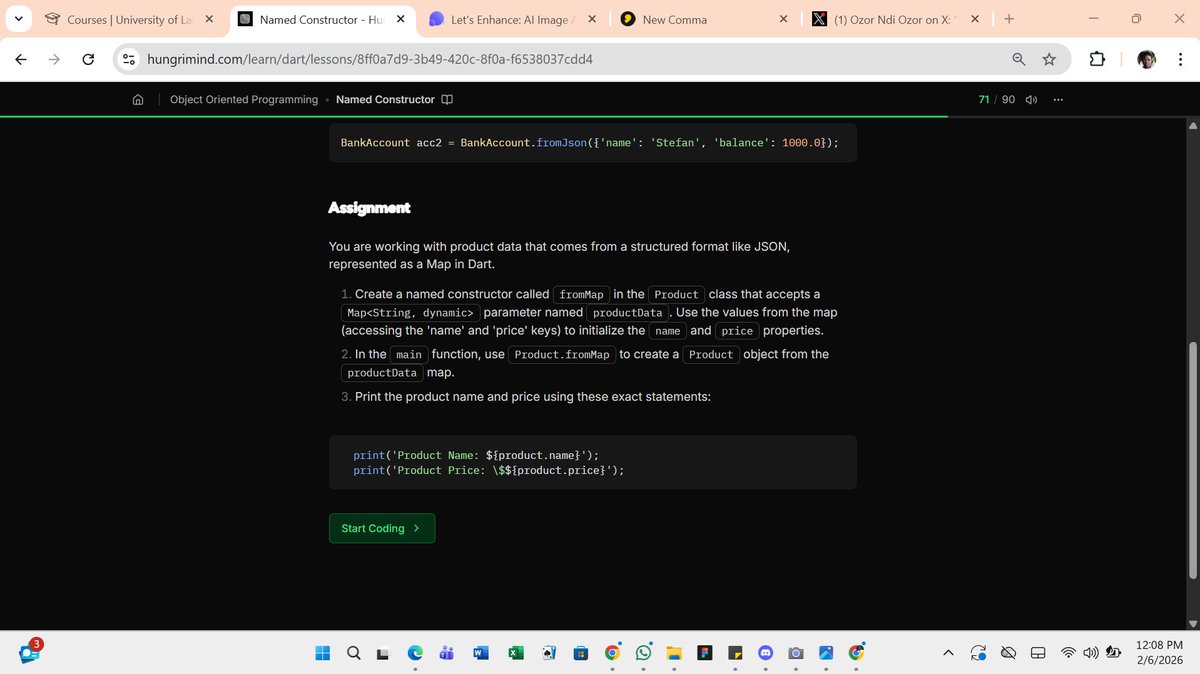
Task: Open File Explorer from taskbar
Action: point(674,653)
